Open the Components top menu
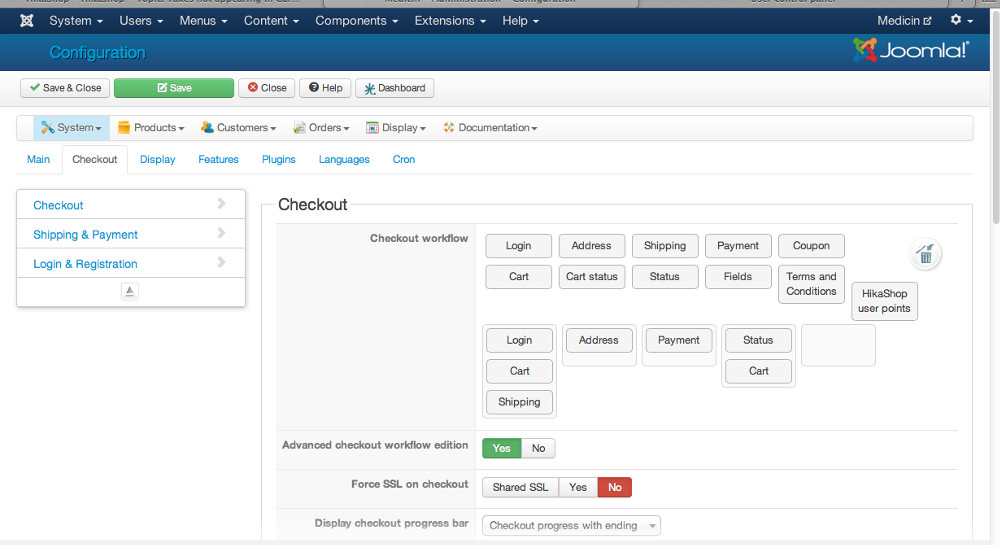This screenshot has width=1000, height=545. tap(357, 20)
